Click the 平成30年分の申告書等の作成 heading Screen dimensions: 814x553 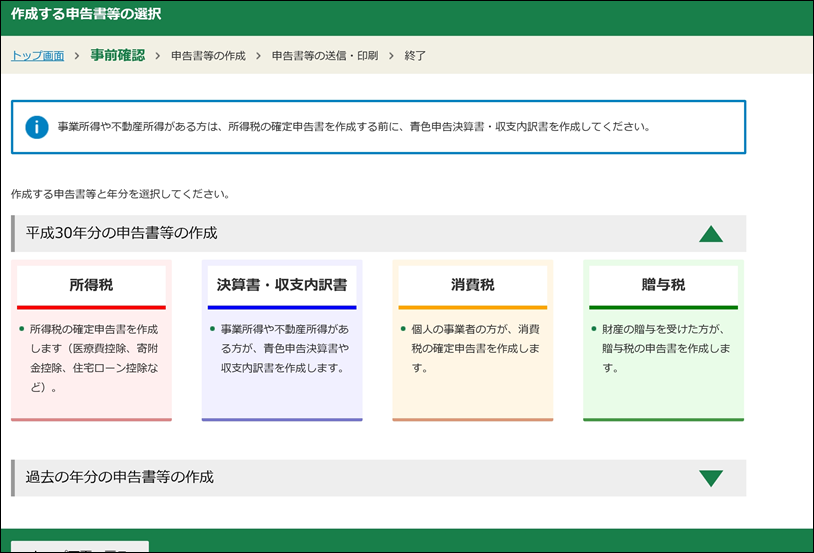[121, 233]
